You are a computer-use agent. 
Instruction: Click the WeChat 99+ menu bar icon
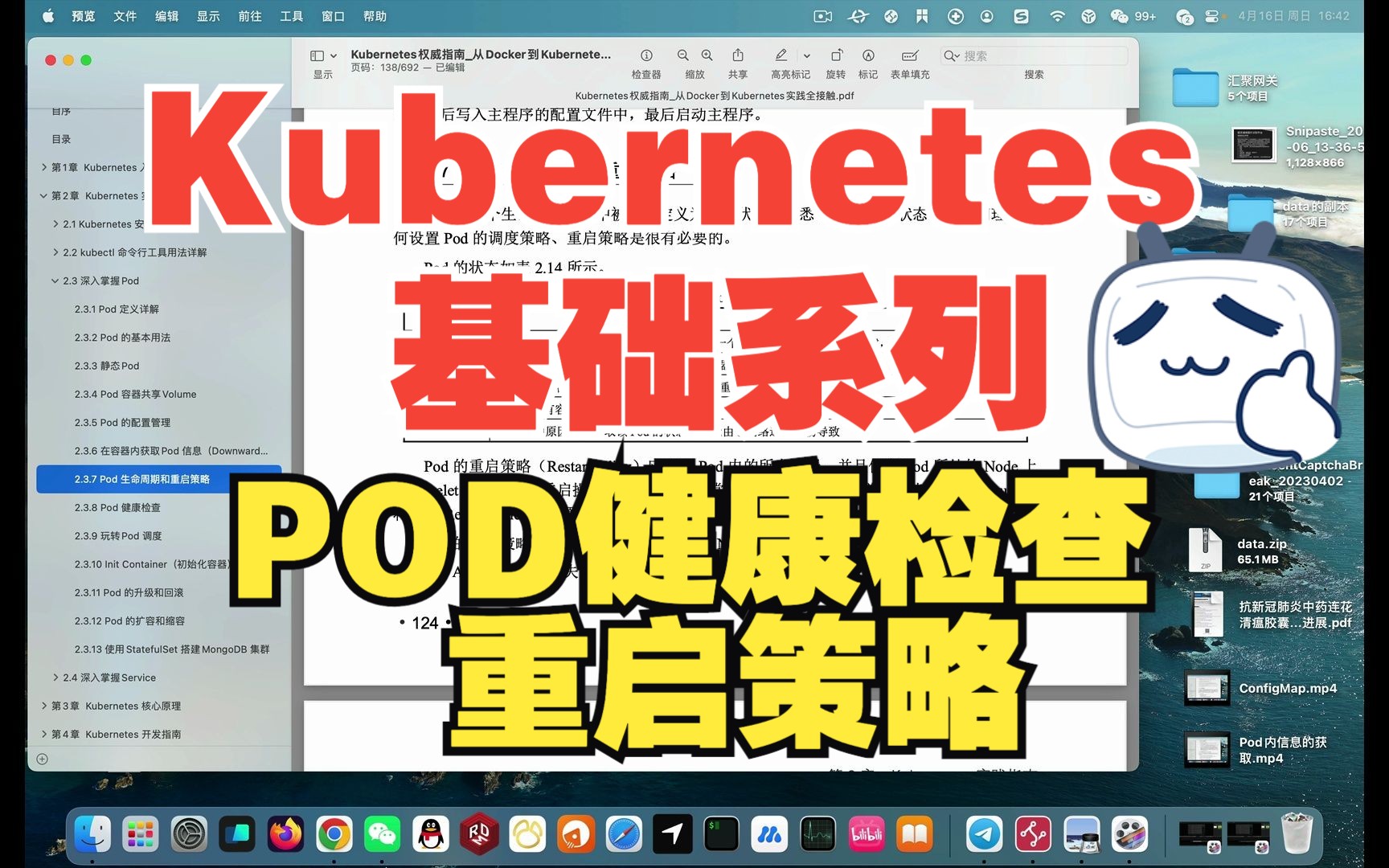tap(1133, 16)
